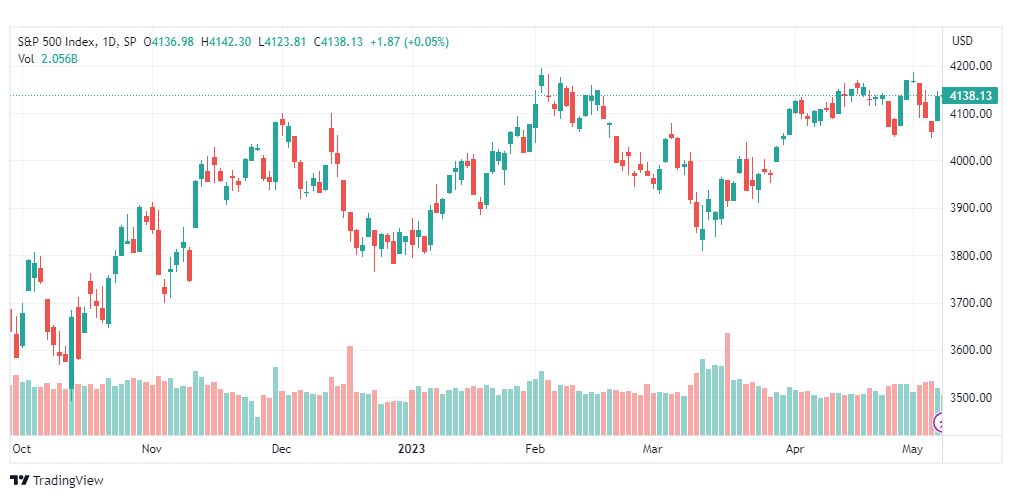The image size is (1012, 498).
Task: Select the 2023 marker on time axis
Action: click(411, 448)
